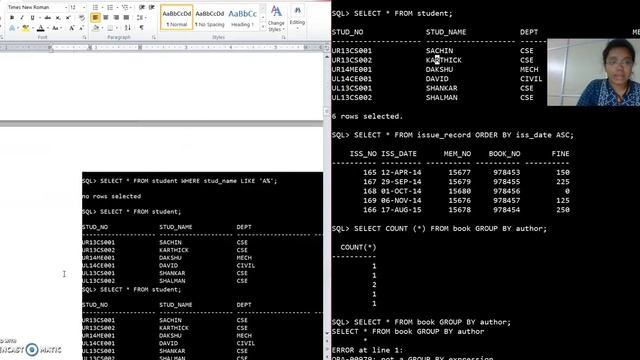This screenshot has height=360, width=640.
Task: Click ISS_DATE column header in terminal
Action: [399, 153]
